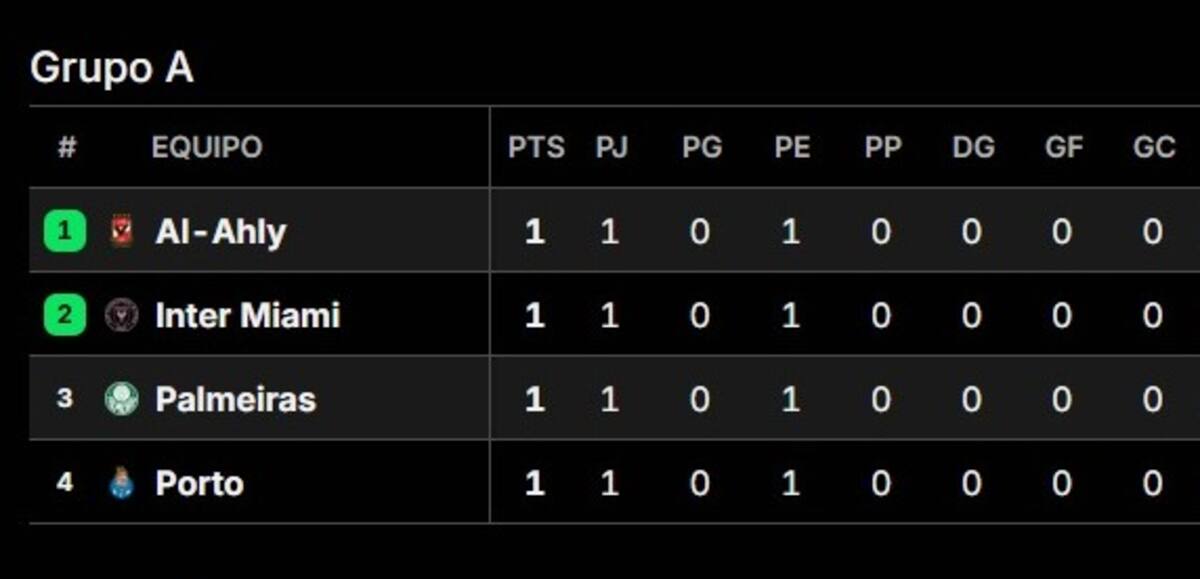Click the Grupo A heading

pos(112,69)
